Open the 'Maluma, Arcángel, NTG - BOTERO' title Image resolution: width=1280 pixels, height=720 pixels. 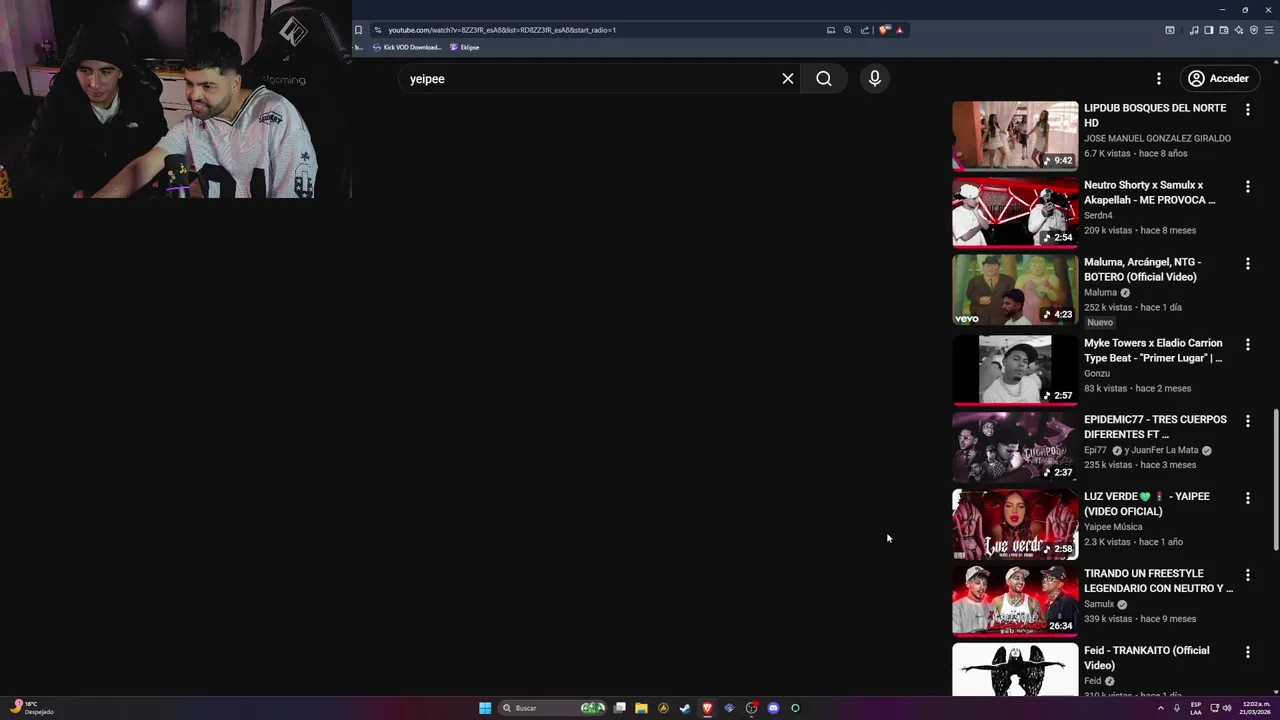1142,269
